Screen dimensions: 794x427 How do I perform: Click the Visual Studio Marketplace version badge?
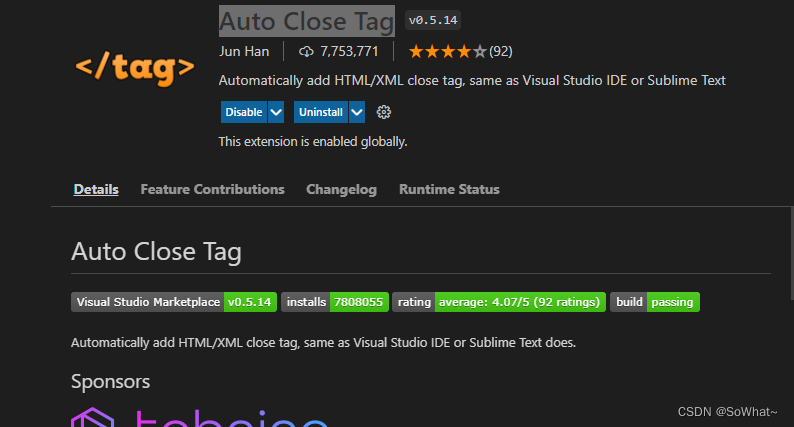tap(174, 302)
